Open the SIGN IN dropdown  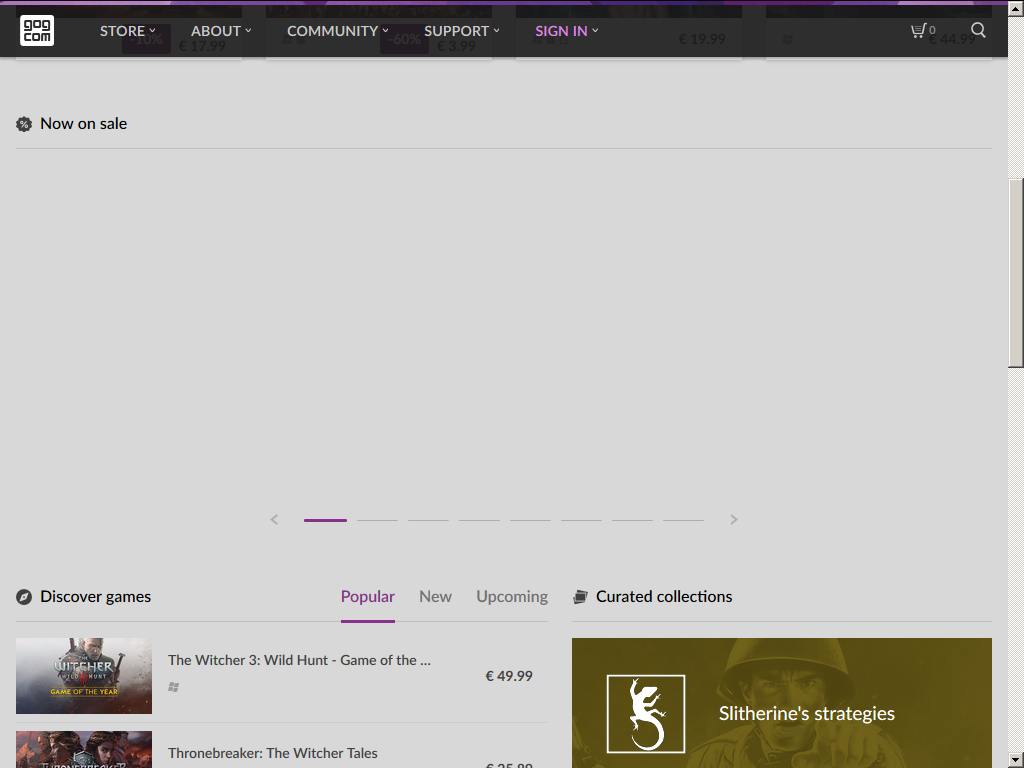click(x=566, y=31)
